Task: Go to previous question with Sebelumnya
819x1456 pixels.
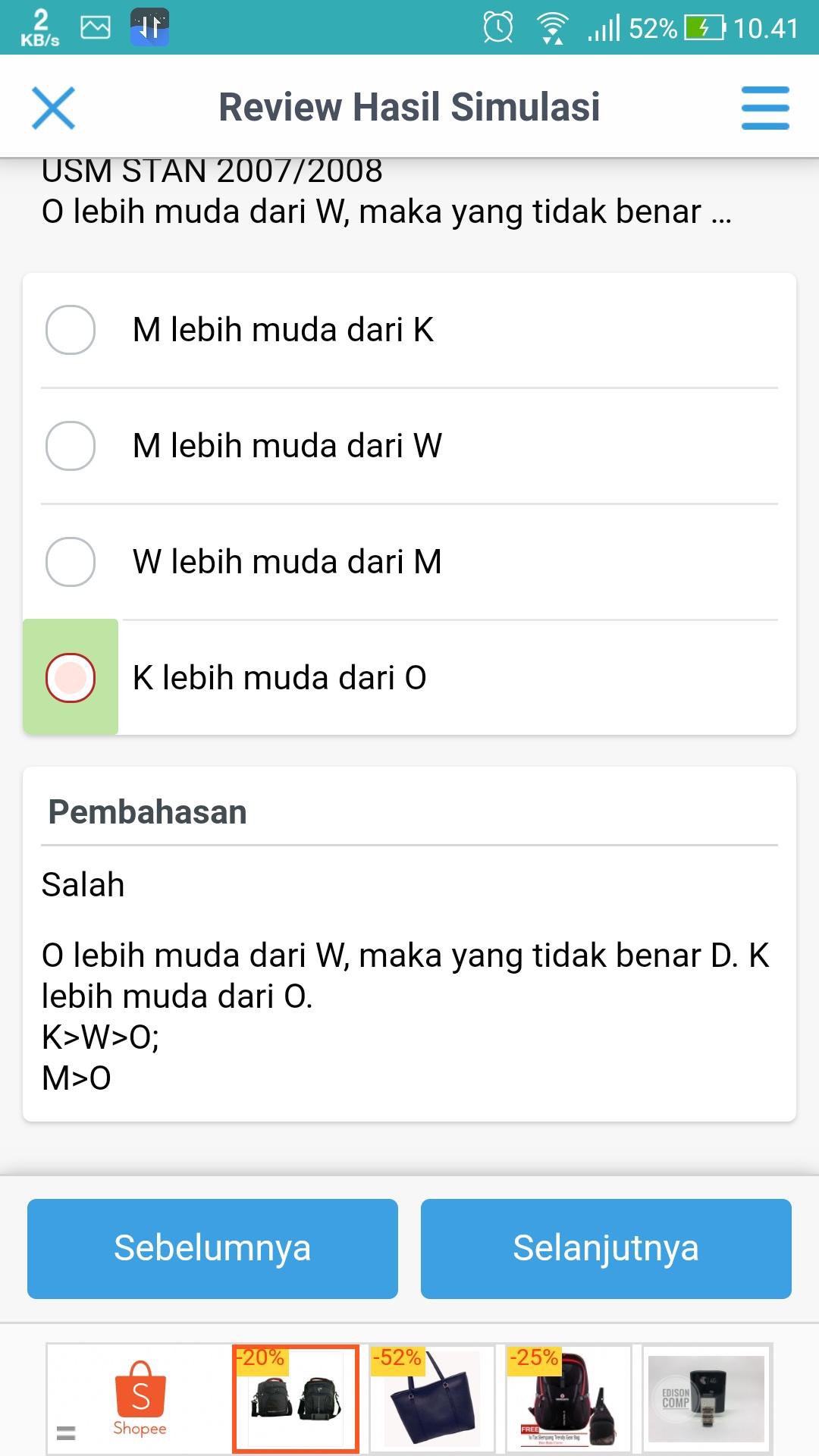Action: click(x=212, y=1248)
